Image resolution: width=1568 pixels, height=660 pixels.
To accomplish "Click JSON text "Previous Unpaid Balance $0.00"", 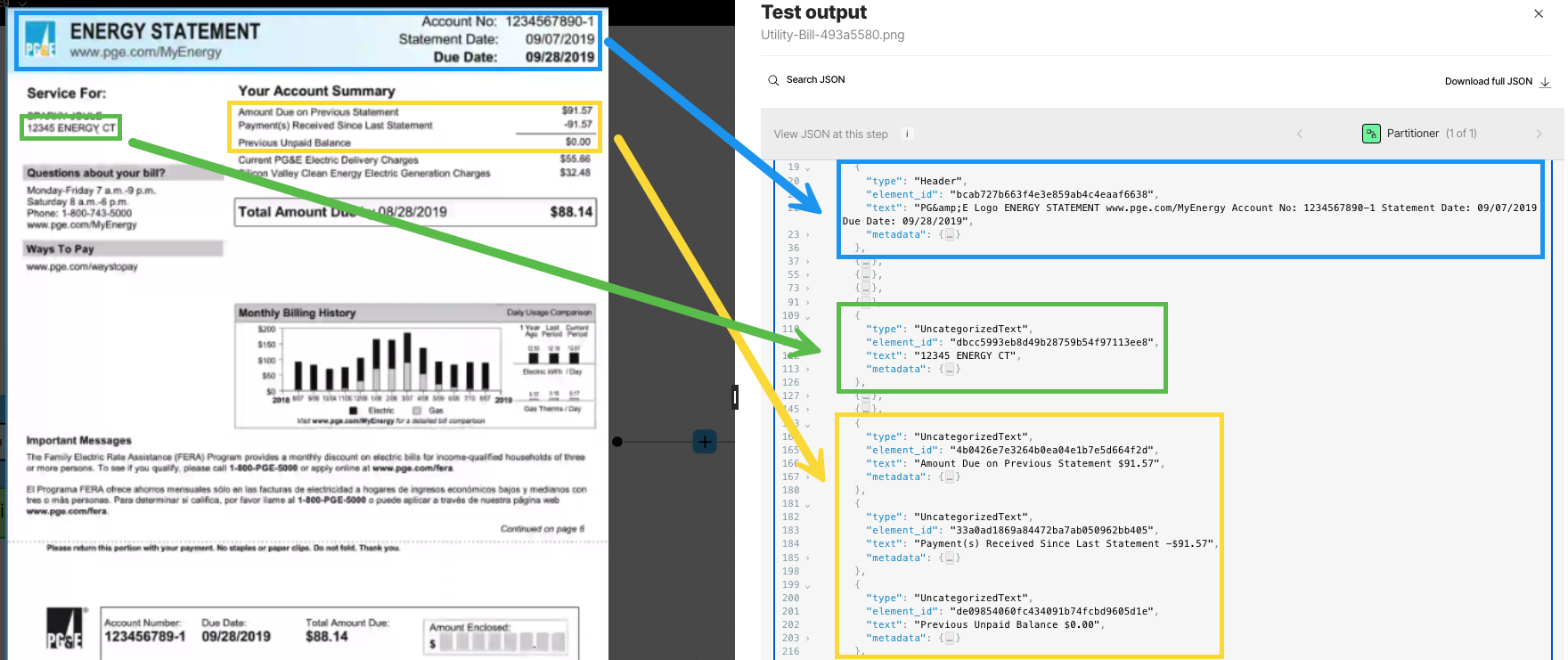I will (1007, 625).
